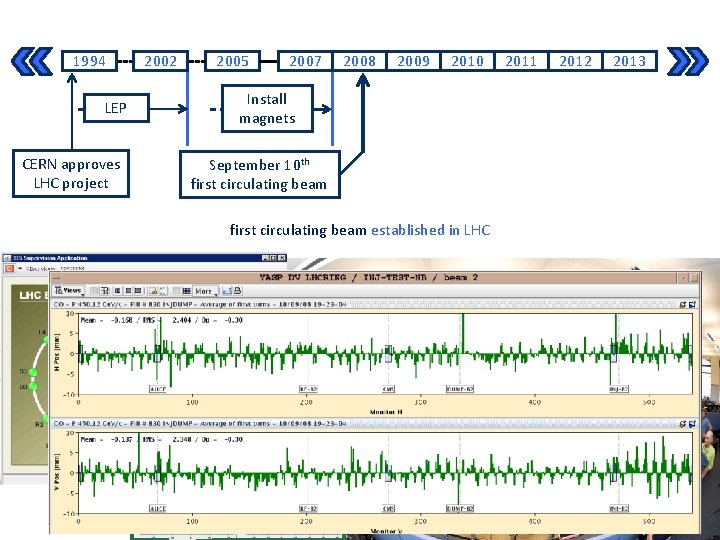The width and height of the screenshot is (720, 540).
Task: Open the dropdown arrow beside the red BIS icon
Action: tap(20, 269)
